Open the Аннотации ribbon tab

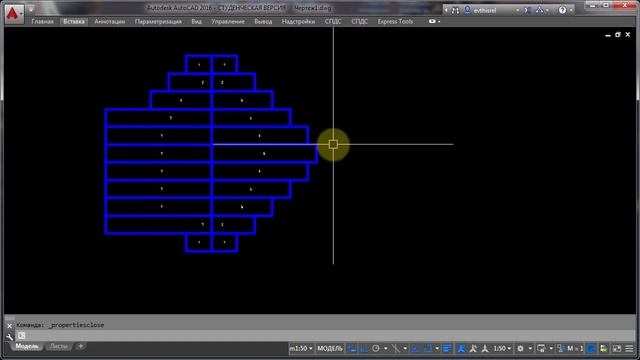coord(109,22)
